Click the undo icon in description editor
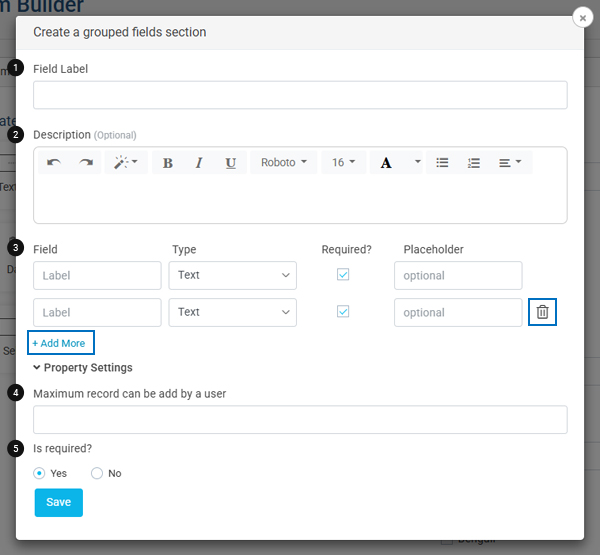Viewport: 600px width, 555px height. click(x=54, y=163)
